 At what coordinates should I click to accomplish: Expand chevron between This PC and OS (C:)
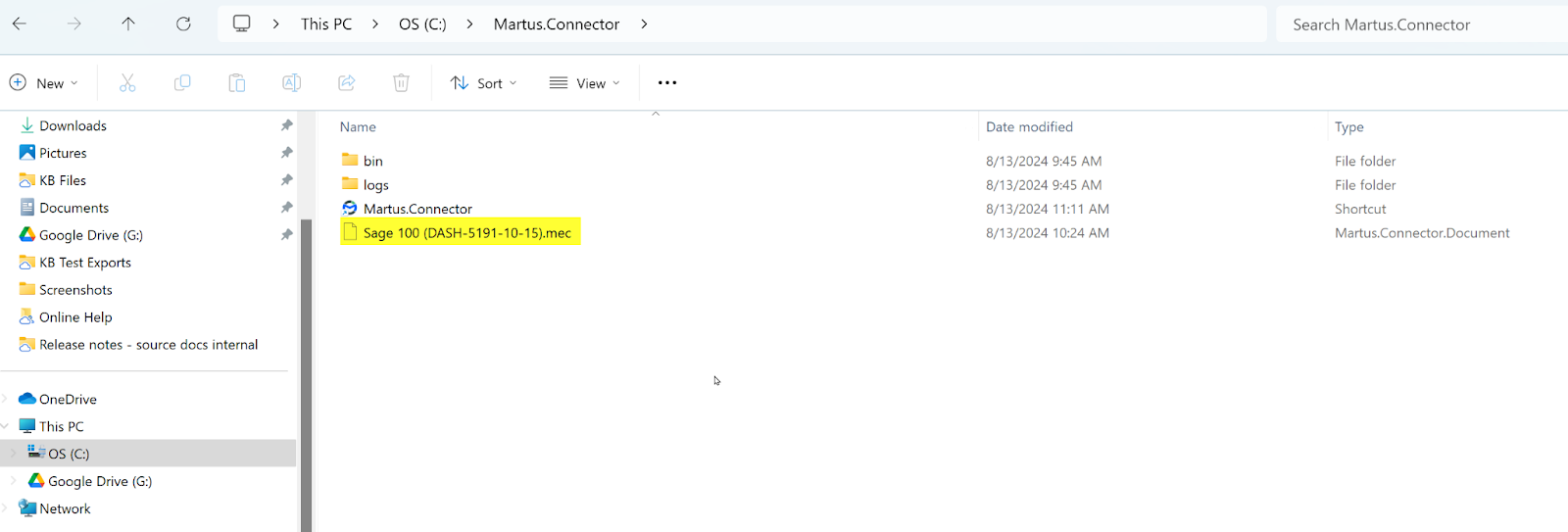375,24
